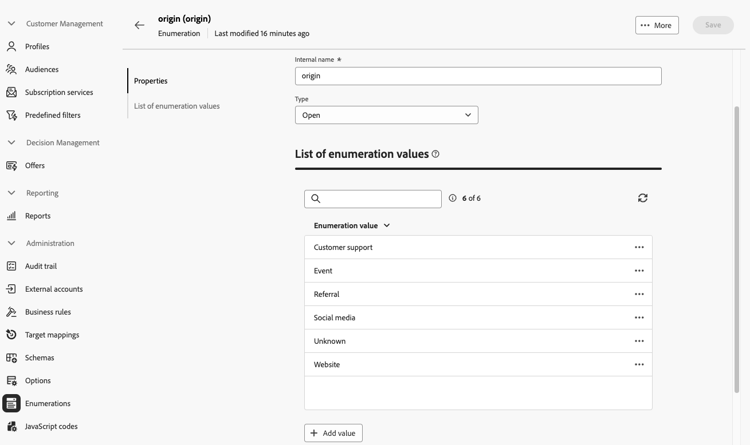
Task: Refresh the enumeration values list
Action: point(643,198)
